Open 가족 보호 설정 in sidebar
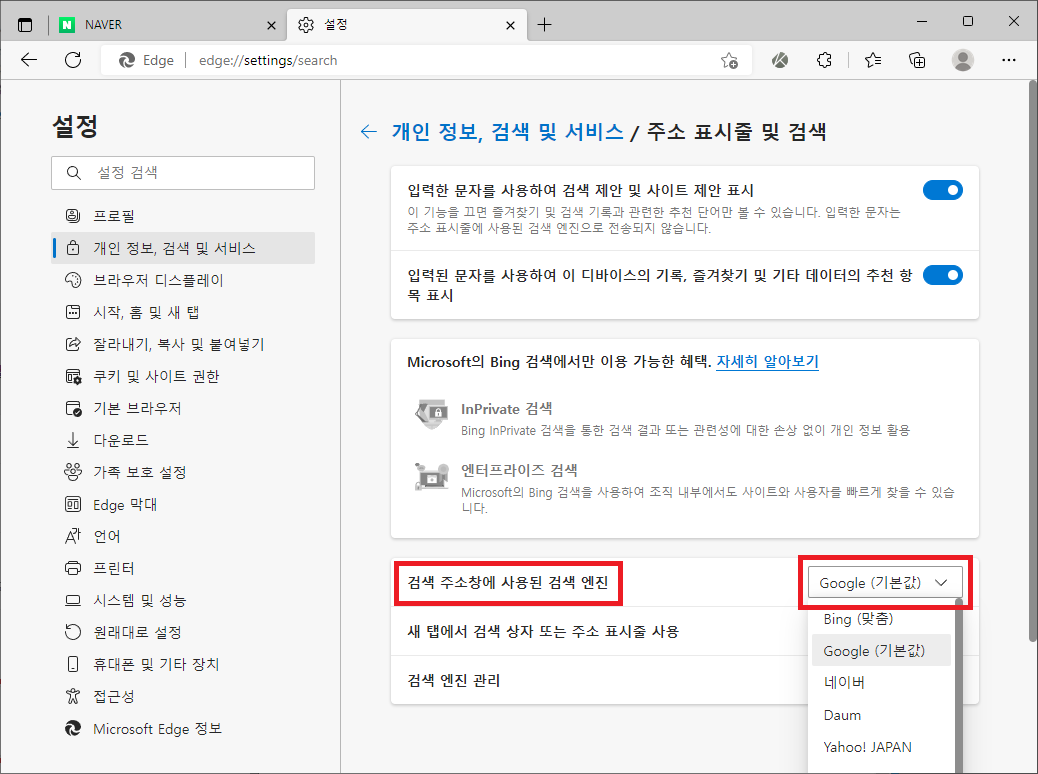The height and width of the screenshot is (774, 1038). coord(183,472)
